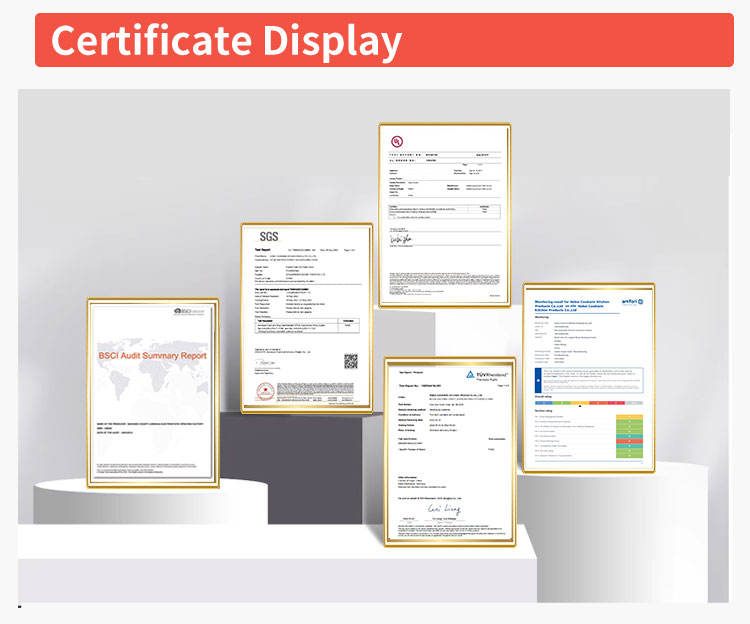The image size is (750, 624).
Task: Open the amfori monitoring result document
Action: 588,375
